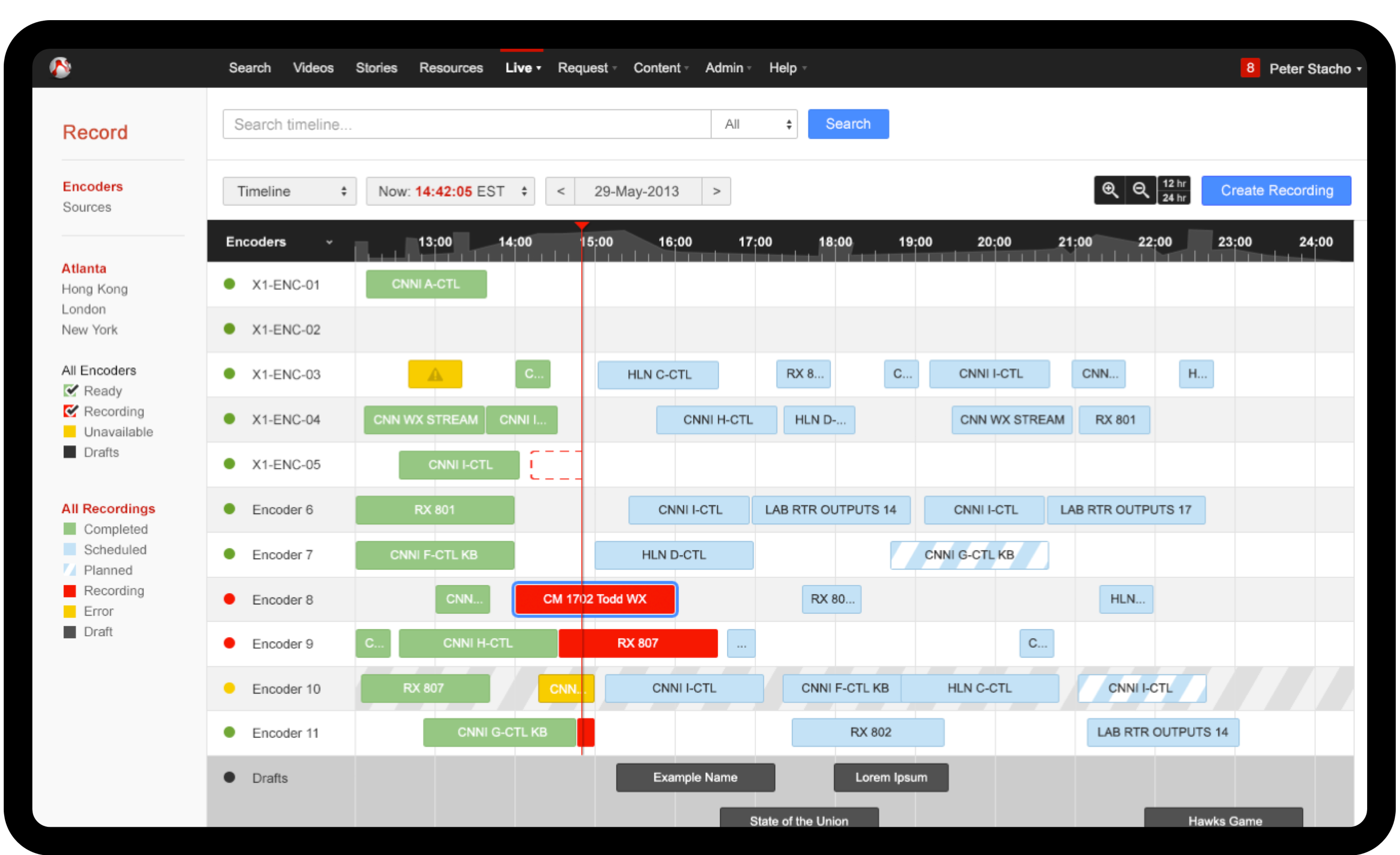Go to the Stories nav item
Screen dimensions: 1400x855
376,68
